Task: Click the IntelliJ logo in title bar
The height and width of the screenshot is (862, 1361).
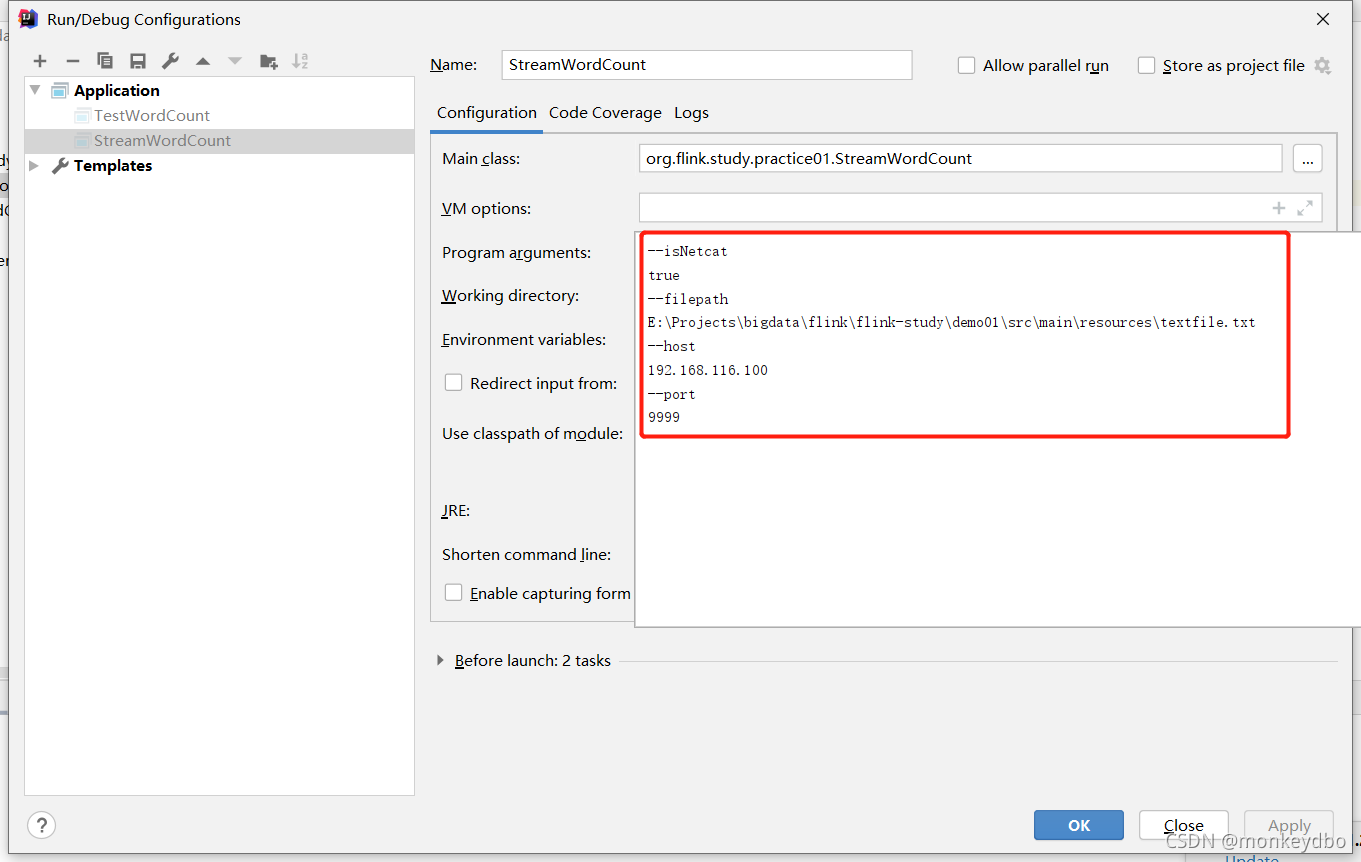Action: pos(29,18)
